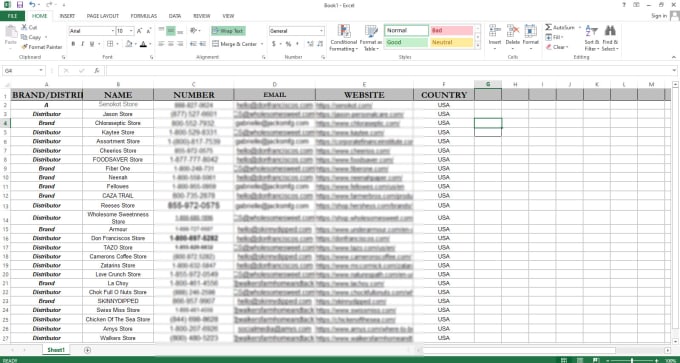680x363 pixels.
Task: Open the General number format dropdown
Action: click(321, 31)
